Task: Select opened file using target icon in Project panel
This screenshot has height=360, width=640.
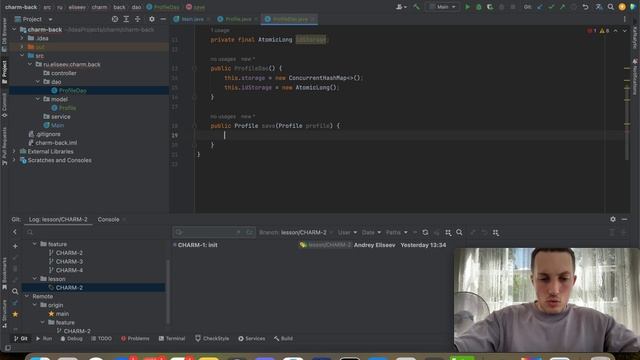Action: click(115, 19)
